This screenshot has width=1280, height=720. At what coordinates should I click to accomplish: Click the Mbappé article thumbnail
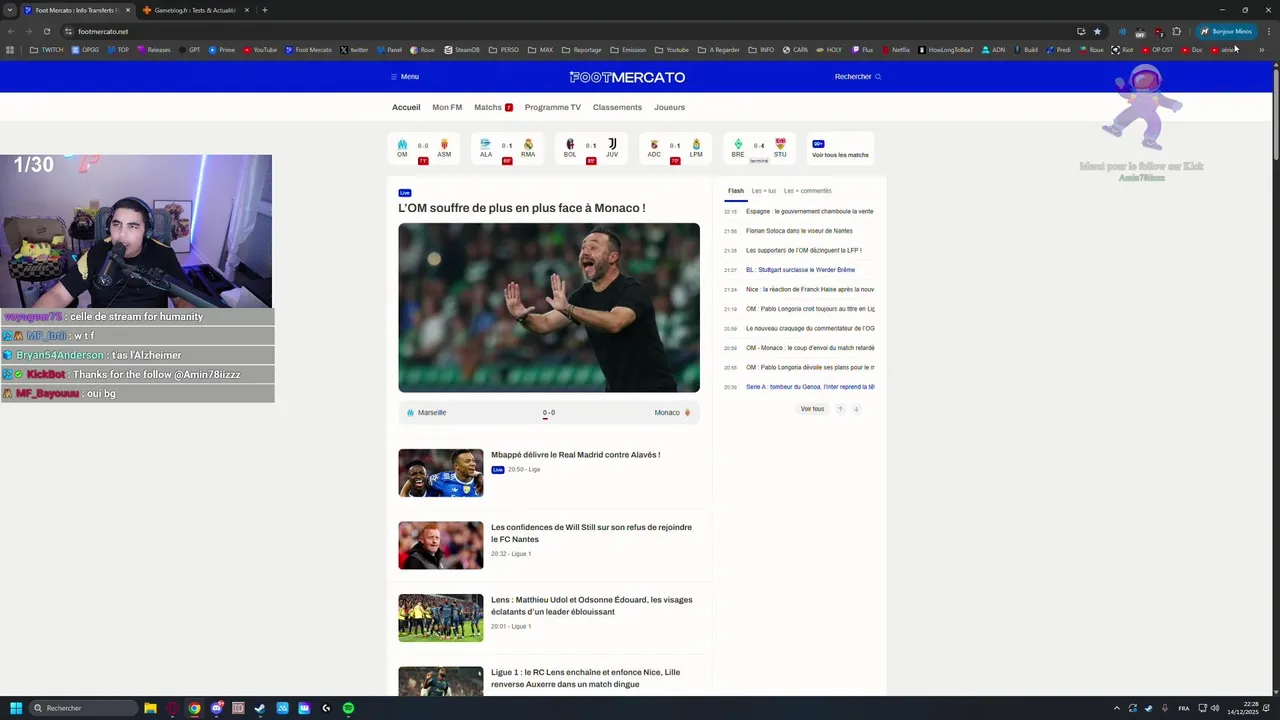(x=441, y=473)
